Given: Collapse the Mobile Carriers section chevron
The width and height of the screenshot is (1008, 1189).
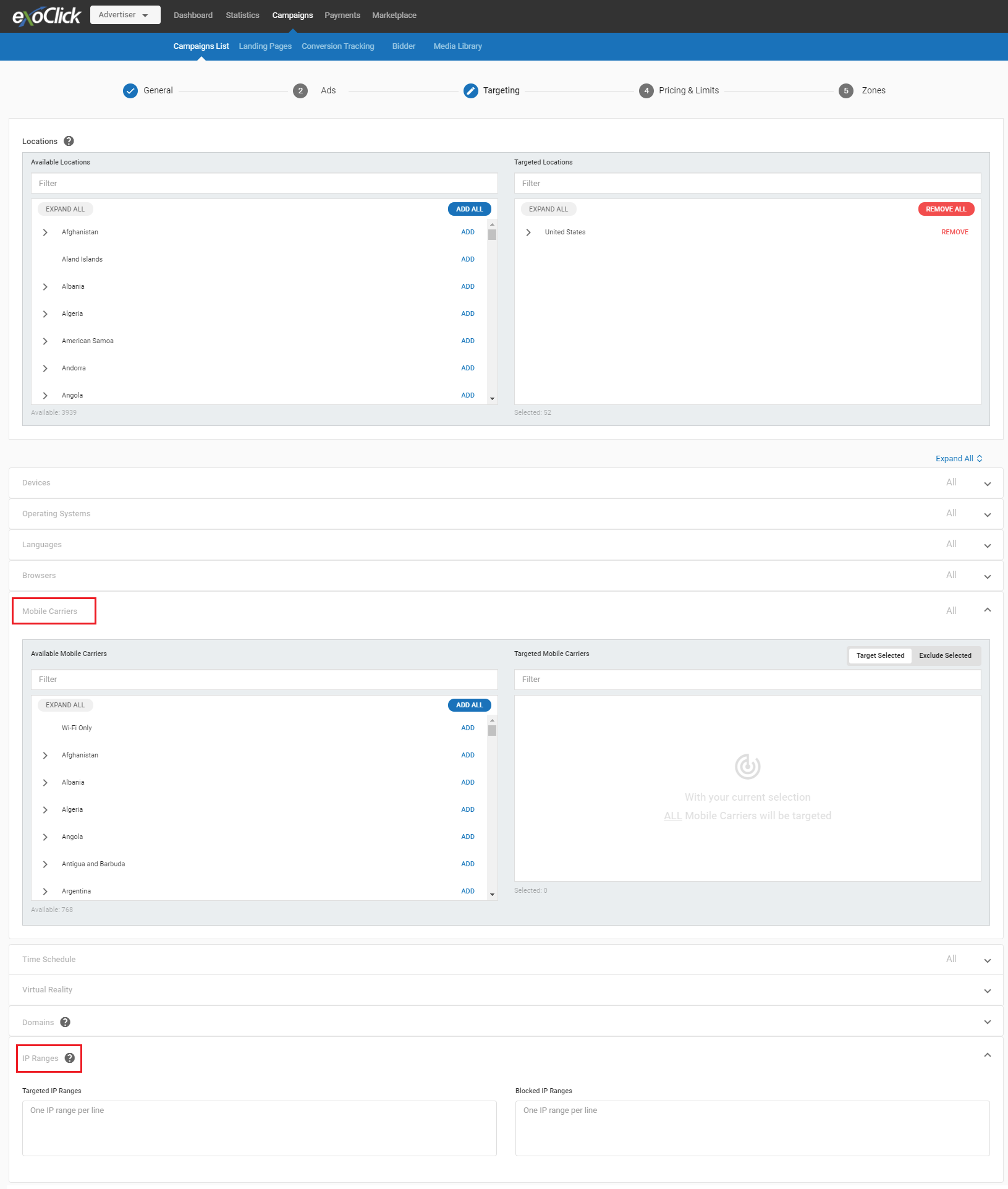Looking at the screenshot, I should click(x=988, y=610).
